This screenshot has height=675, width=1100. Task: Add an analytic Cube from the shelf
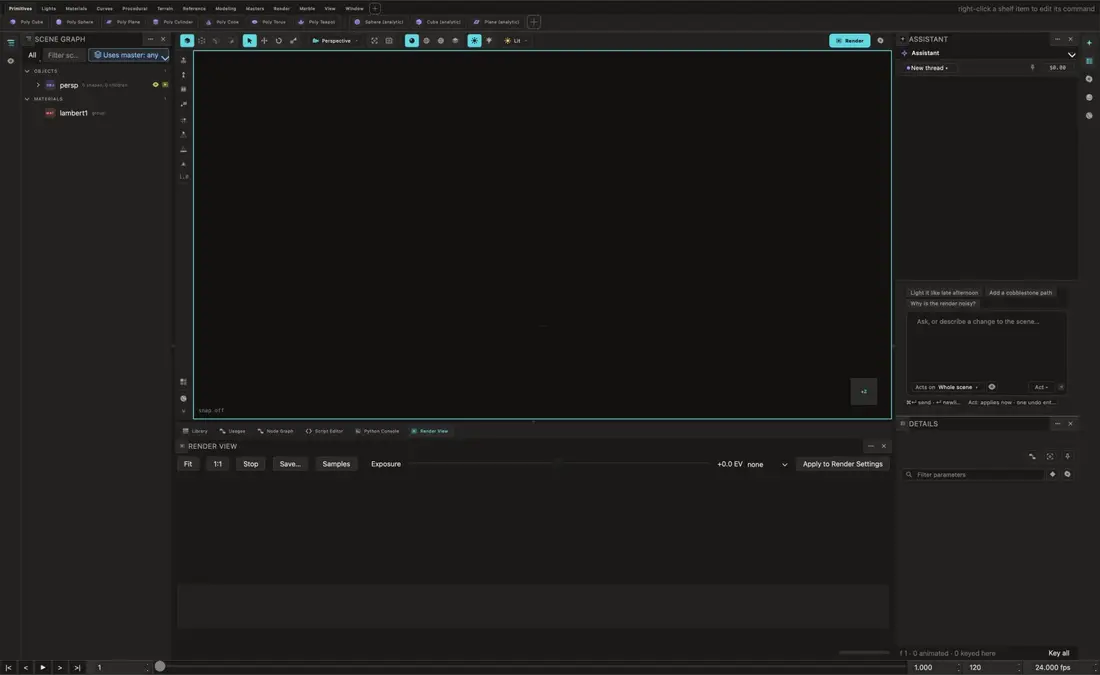(439, 22)
